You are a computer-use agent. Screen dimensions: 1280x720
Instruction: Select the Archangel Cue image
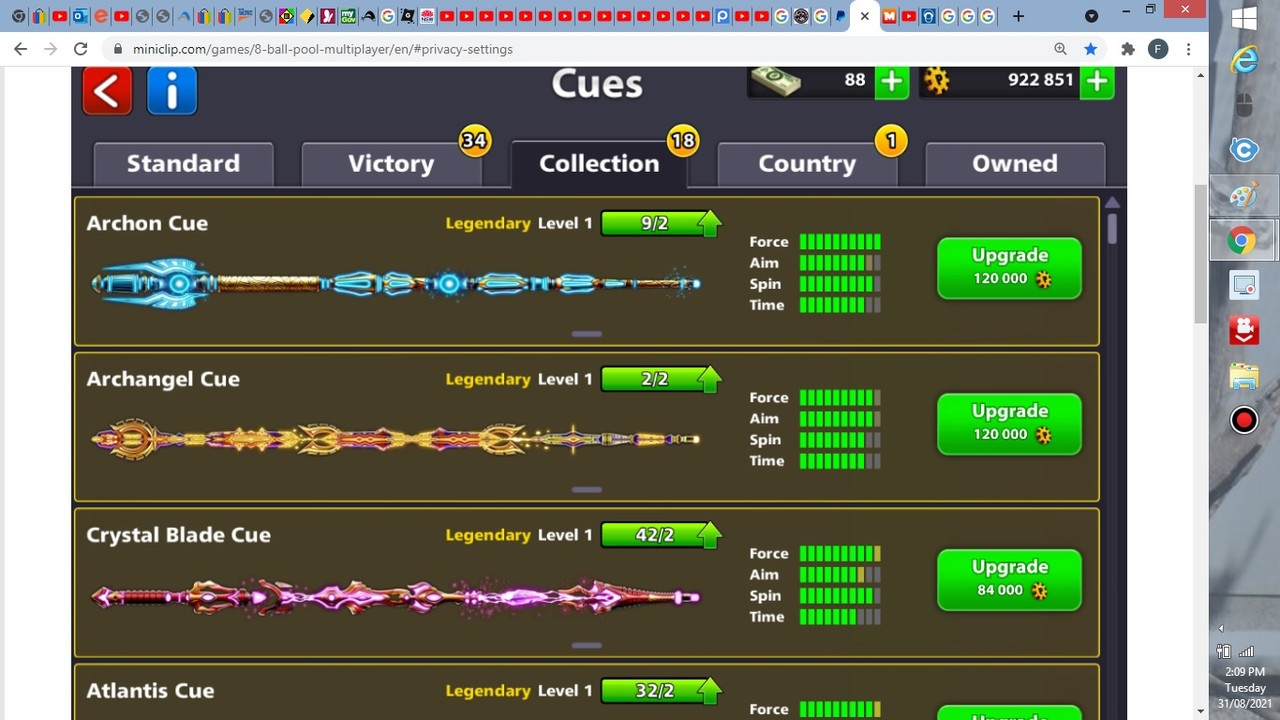pyautogui.click(x=396, y=439)
